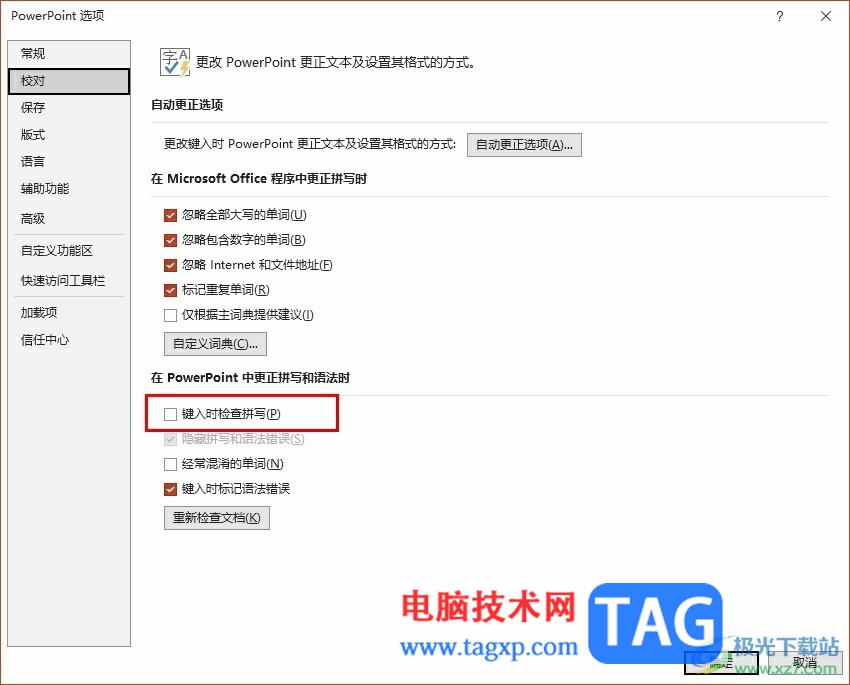Toggle 标记重复单词 checkbox
Image resolution: width=850 pixels, height=685 pixels.
tap(170, 290)
